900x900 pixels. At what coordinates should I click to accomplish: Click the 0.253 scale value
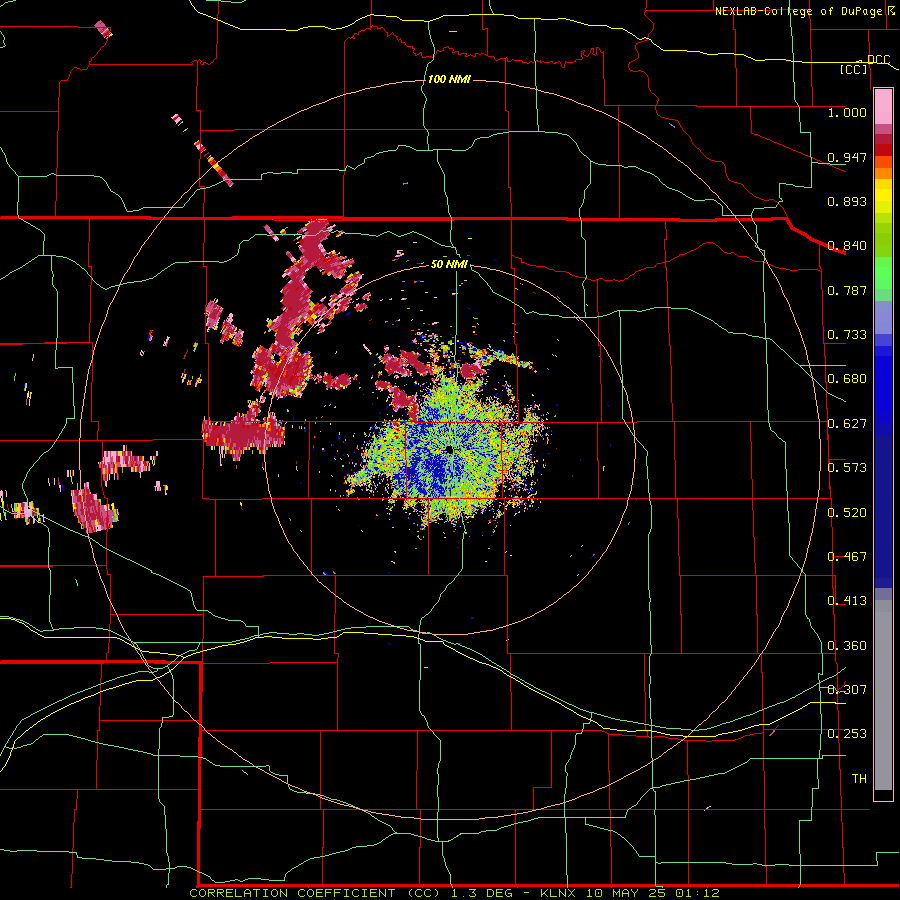[x=847, y=734]
